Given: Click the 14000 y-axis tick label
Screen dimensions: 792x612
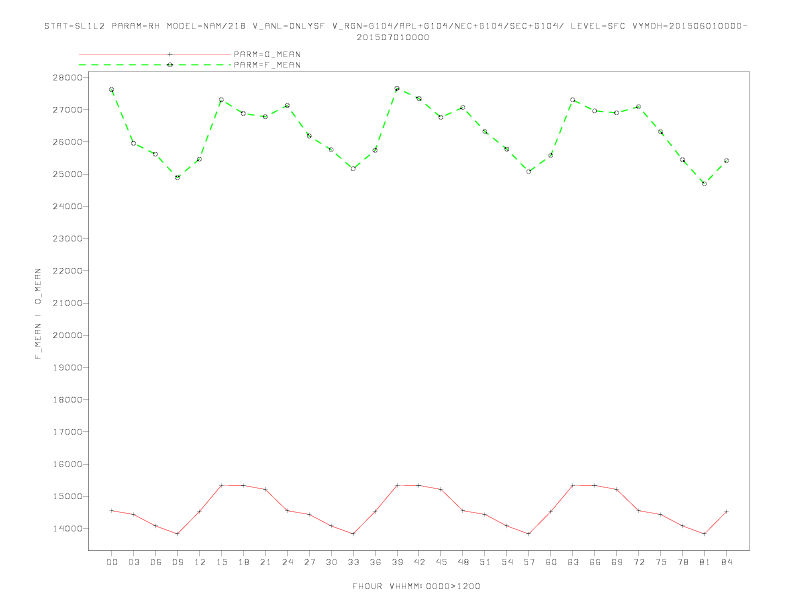Looking at the screenshot, I should (67, 529).
